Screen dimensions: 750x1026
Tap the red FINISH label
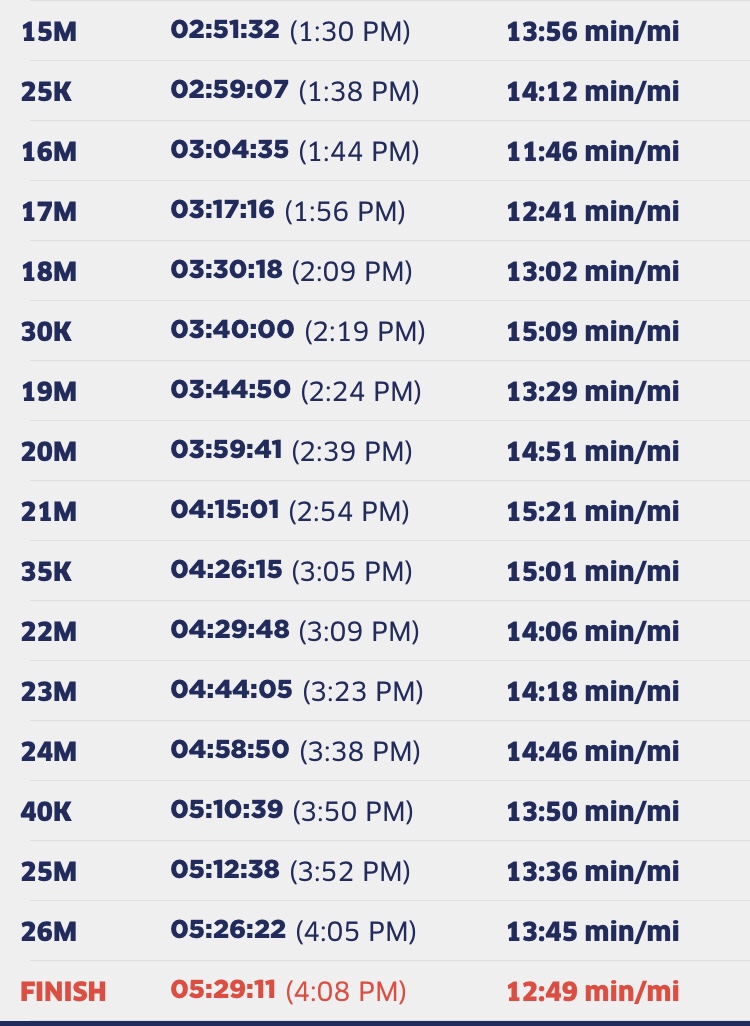63,991
